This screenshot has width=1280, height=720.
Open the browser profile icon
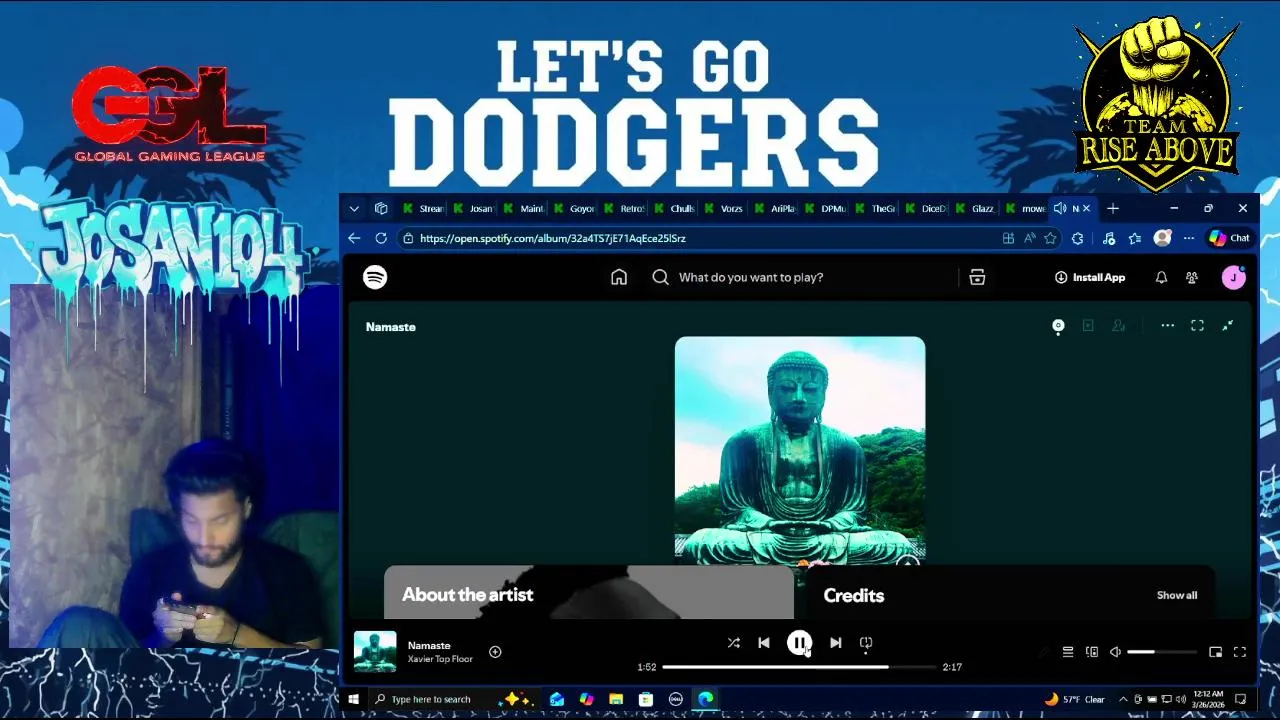(1162, 238)
